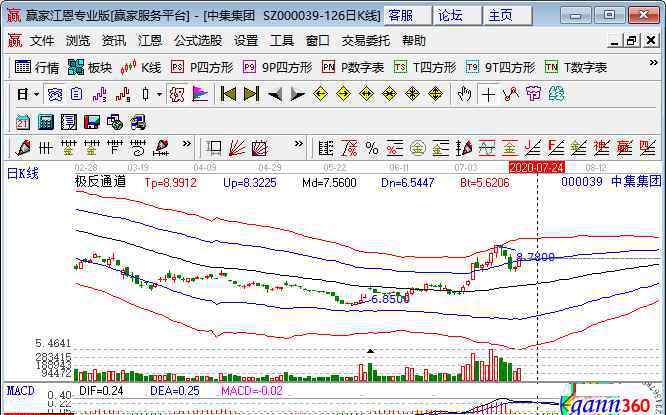Select the percent % line tool
The width and height of the screenshot is (666, 415).
tap(372, 148)
